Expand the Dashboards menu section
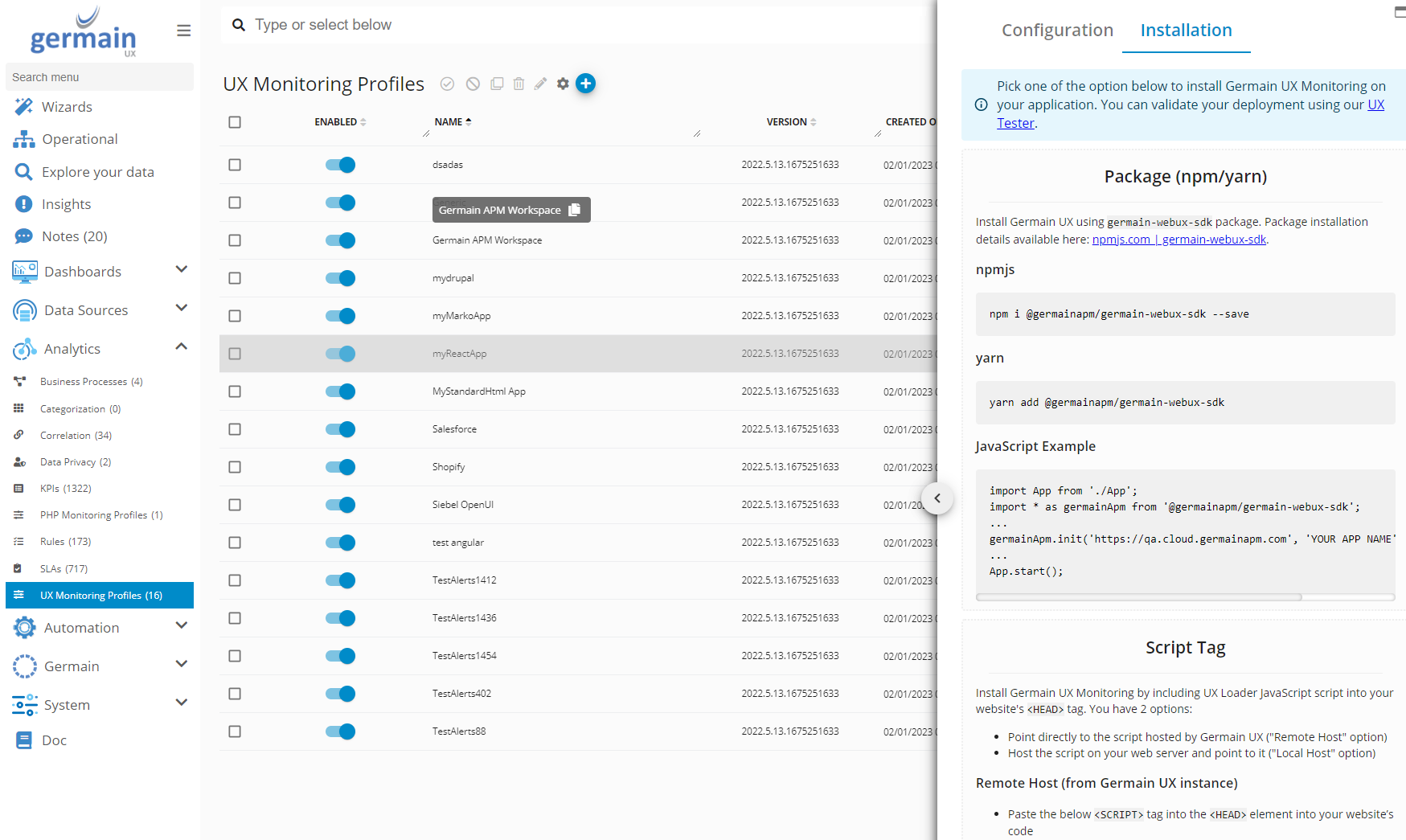Screen dimensions: 1406x840 point(181,270)
